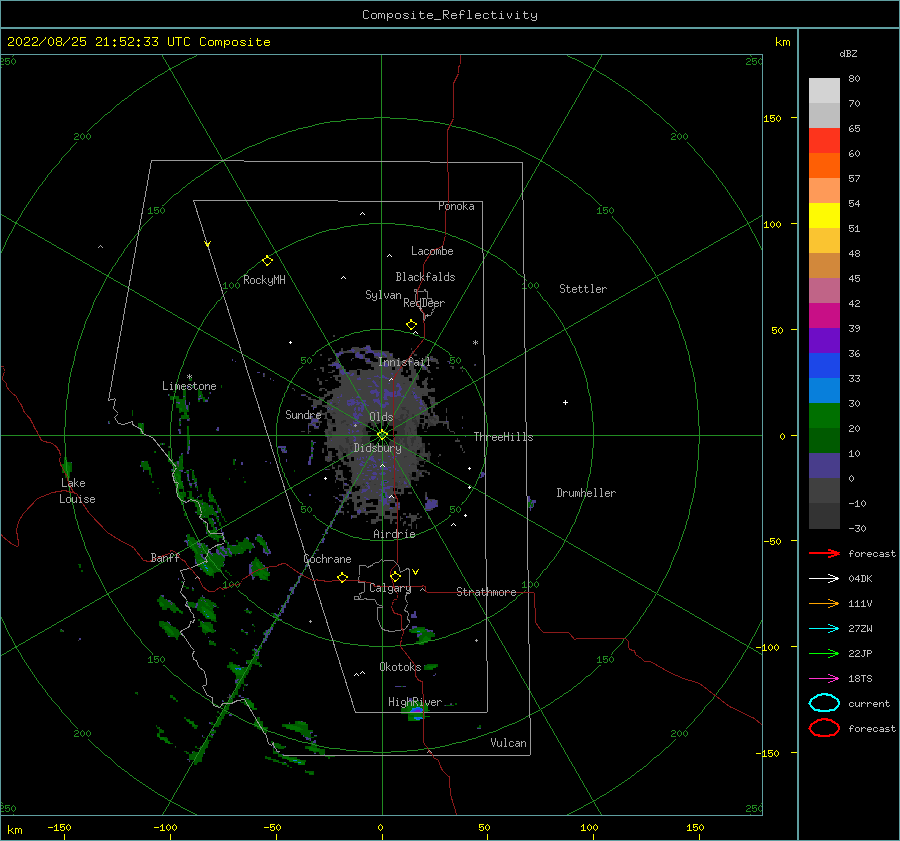Screen dimensions: 900x841
Task: Click the red forecast ellipse legend icon
Action: point(824,728)
